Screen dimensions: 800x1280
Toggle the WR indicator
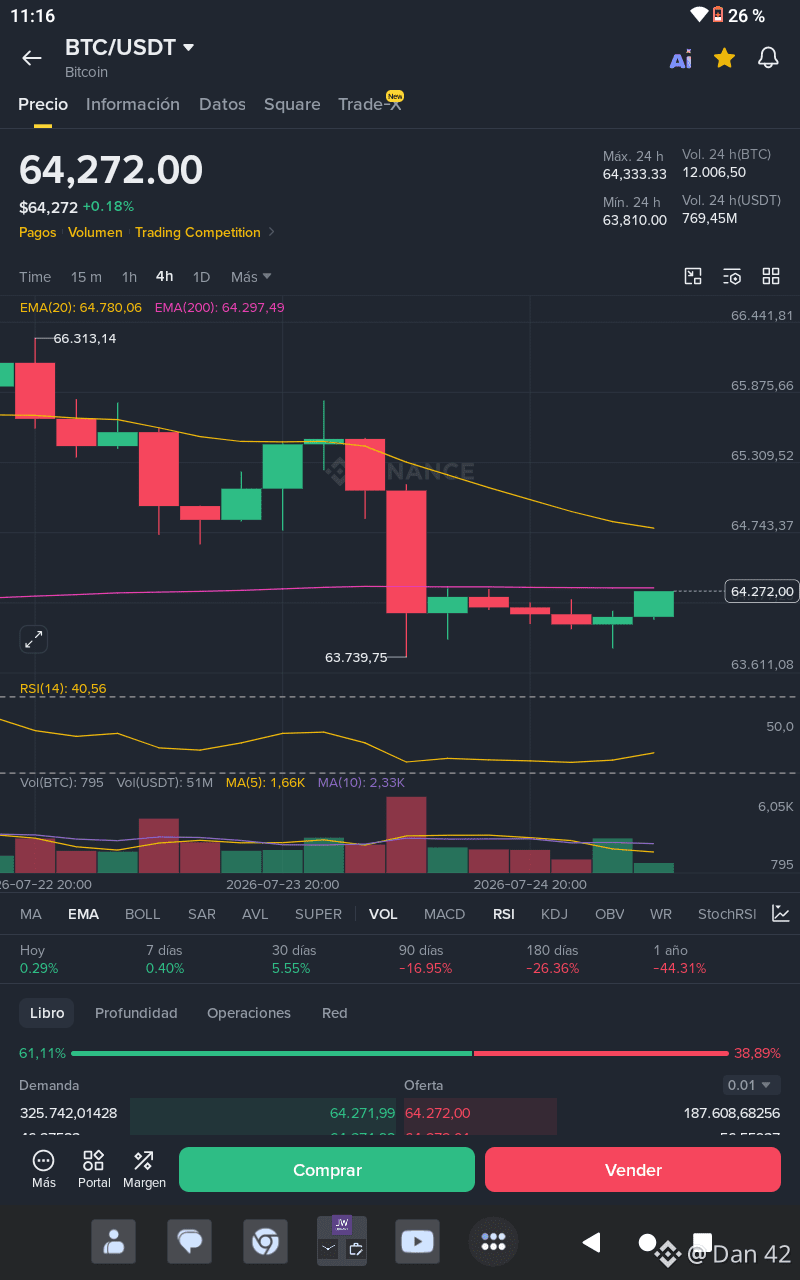[660, 914]
